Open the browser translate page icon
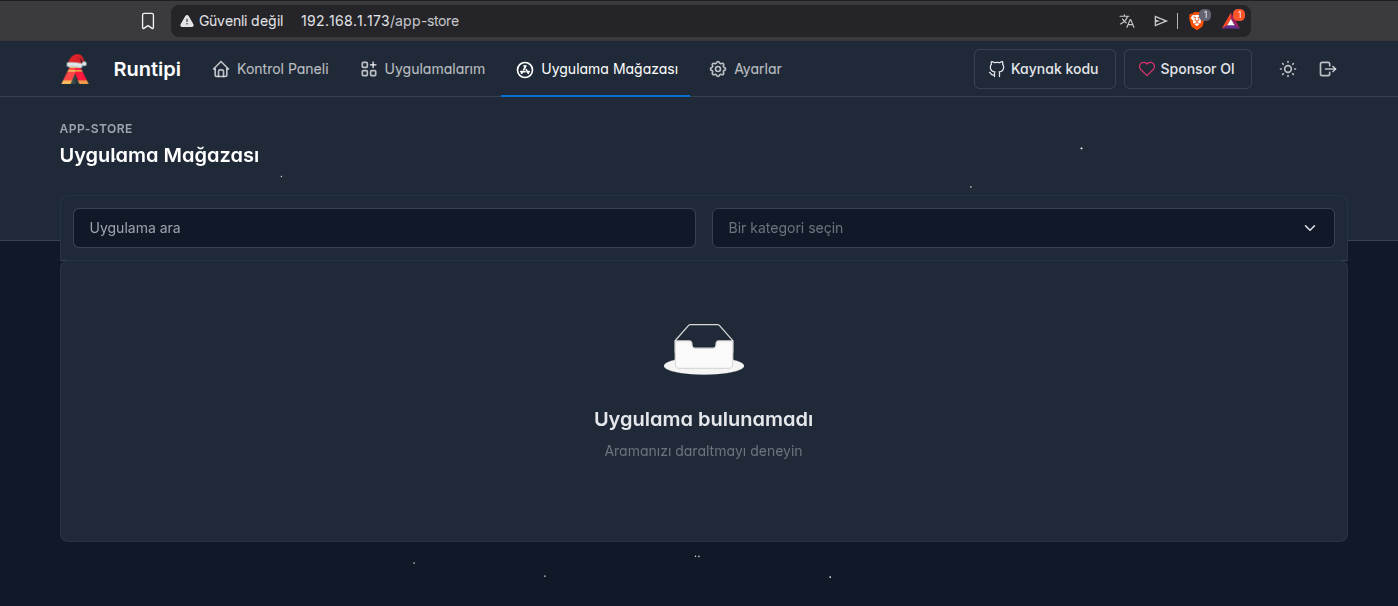This screenshot has height=606, width=1398. coord(1127,20)
